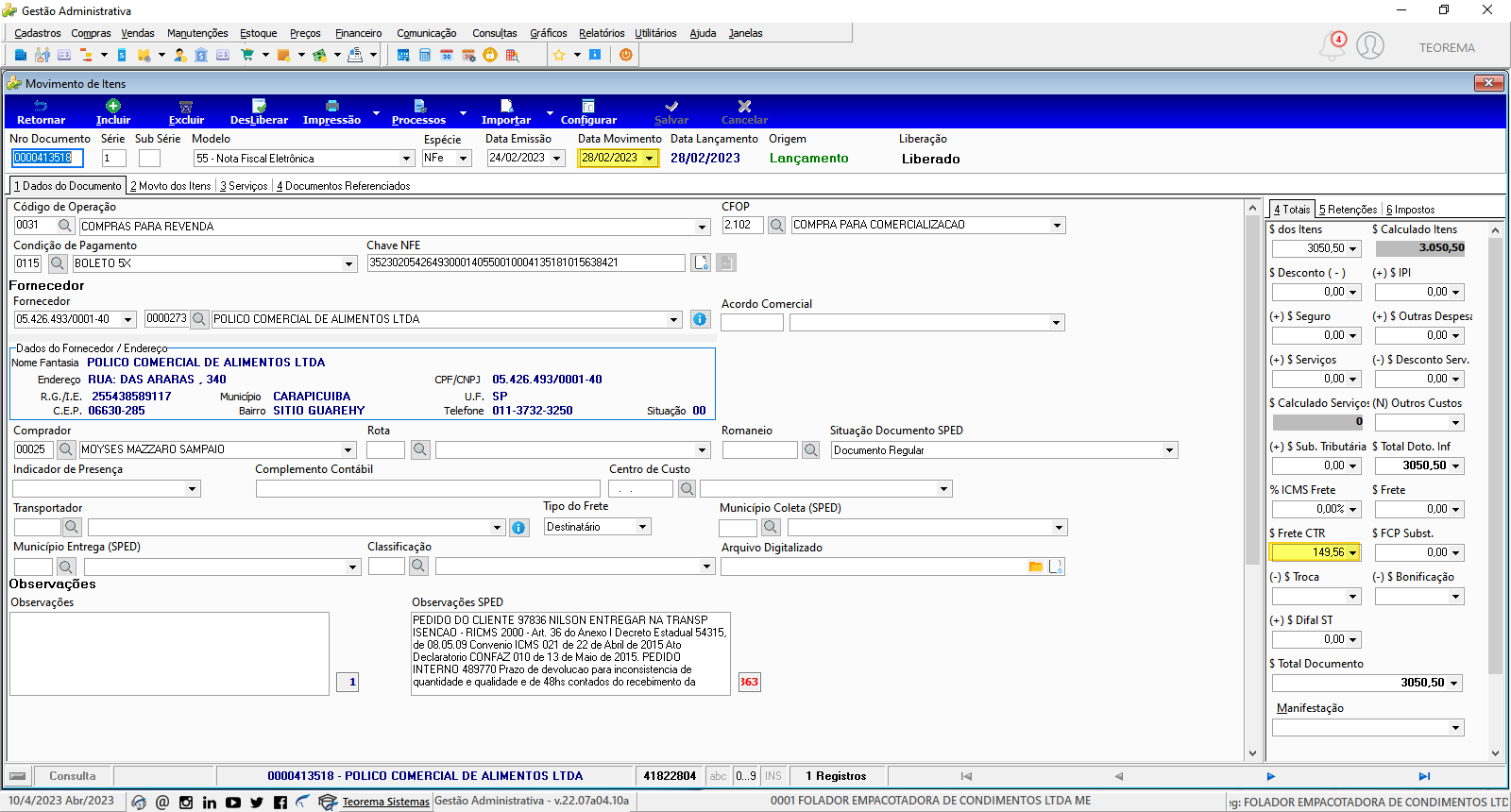Click the Incluir toolbar button
This screenshot has width=1511, height=812.
[x=113, y=112]
